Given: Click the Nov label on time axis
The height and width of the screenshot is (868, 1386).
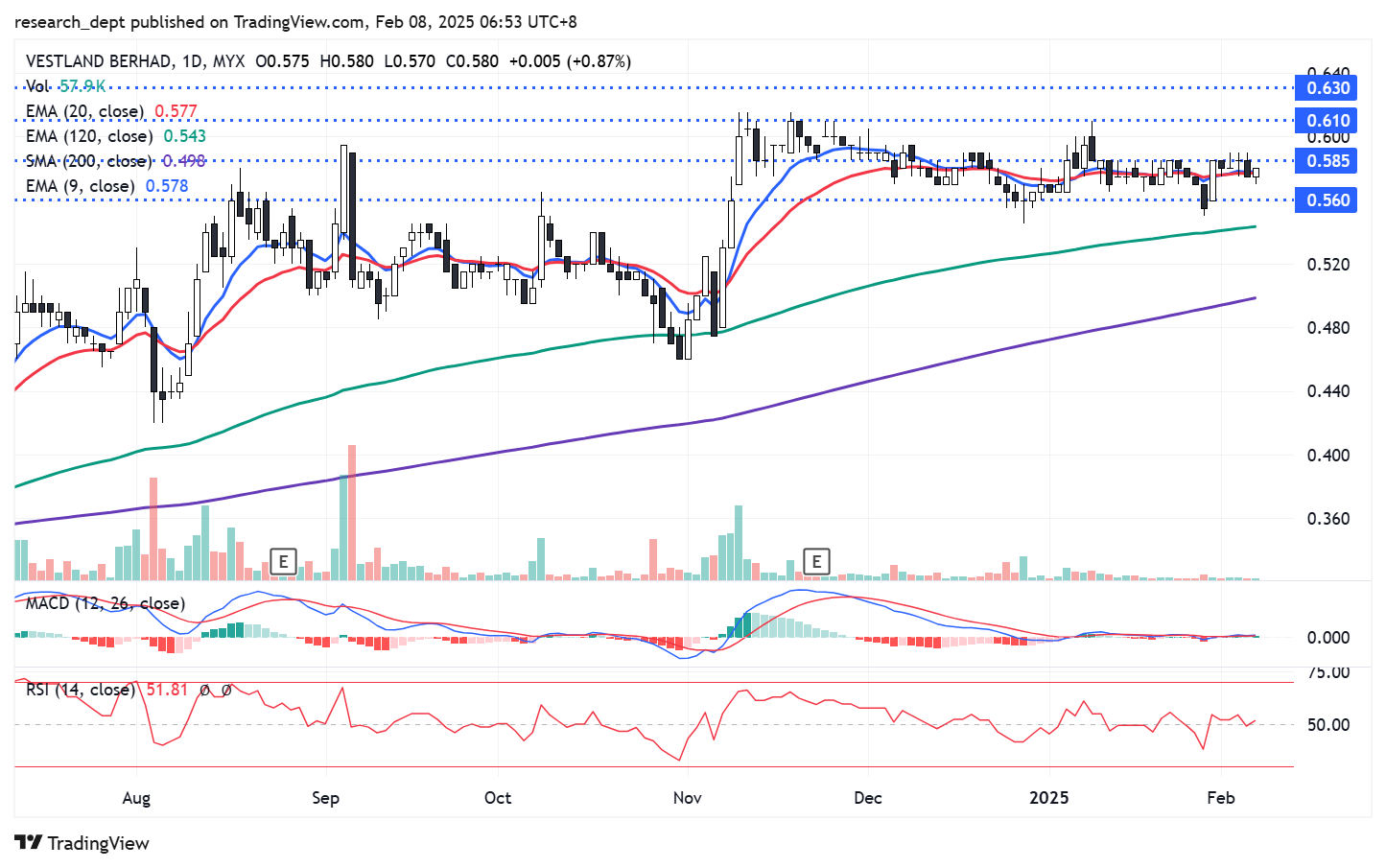Looking at the screenshot, I should point(687,798).
